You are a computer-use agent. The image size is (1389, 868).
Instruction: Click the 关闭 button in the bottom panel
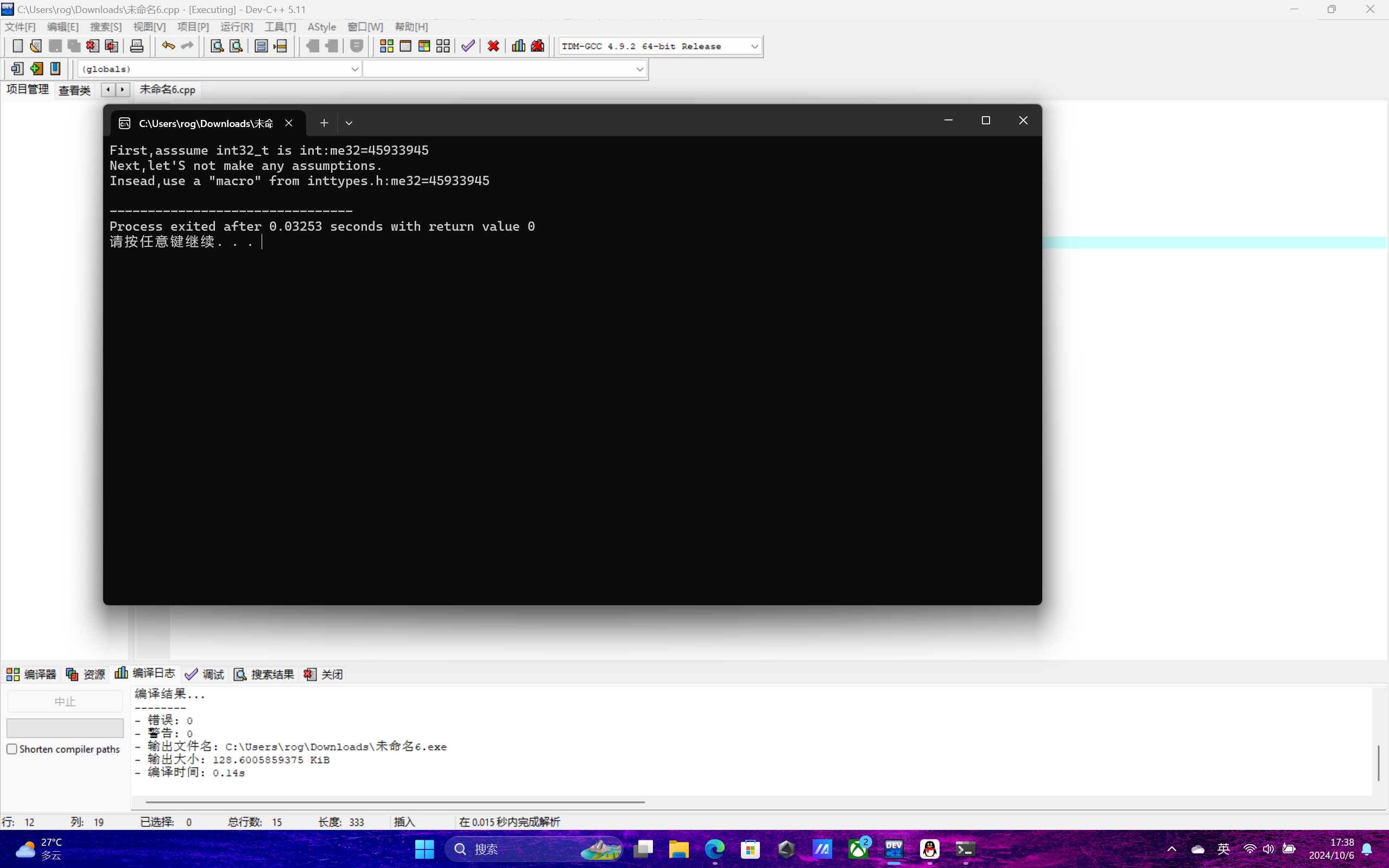click(x=324, y=674)
